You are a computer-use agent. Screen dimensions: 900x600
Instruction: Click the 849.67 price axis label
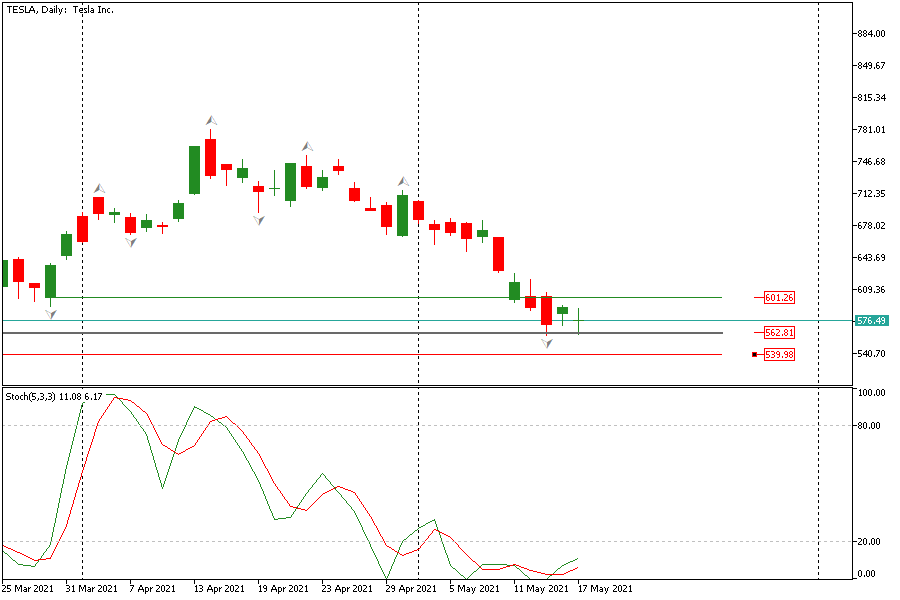(871, 66)
